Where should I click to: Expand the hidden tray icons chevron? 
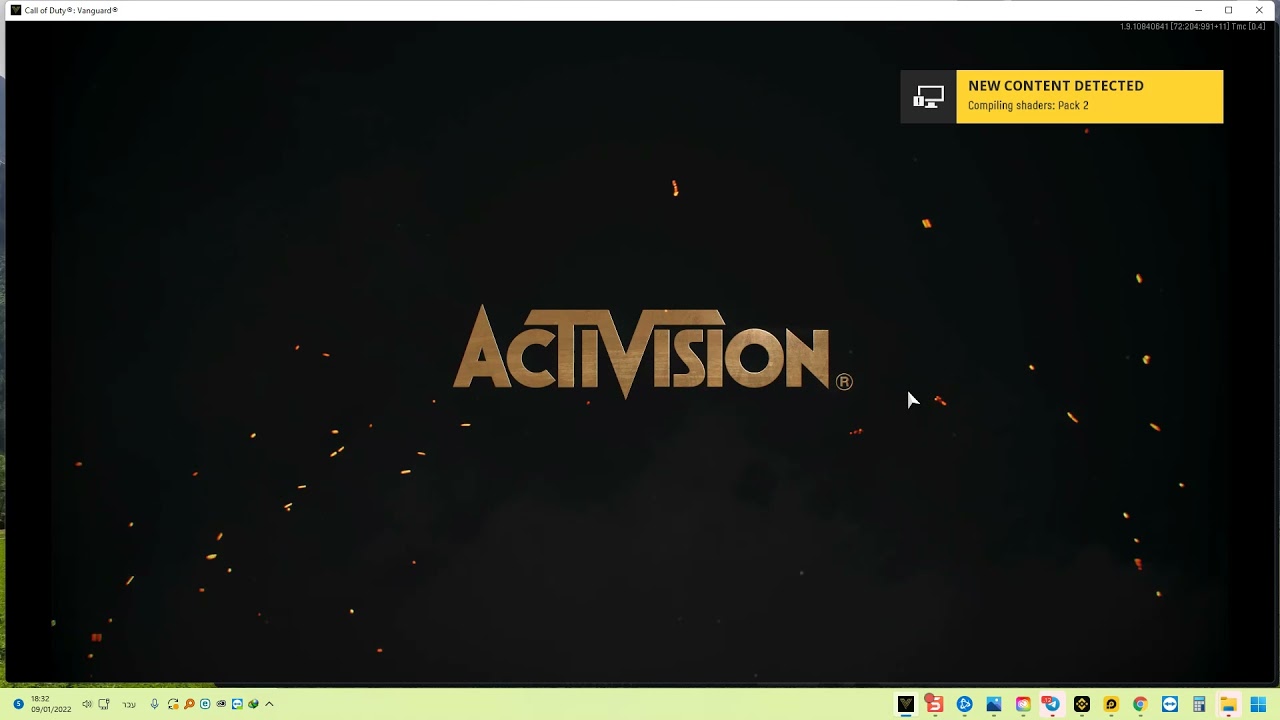[269, 704]
